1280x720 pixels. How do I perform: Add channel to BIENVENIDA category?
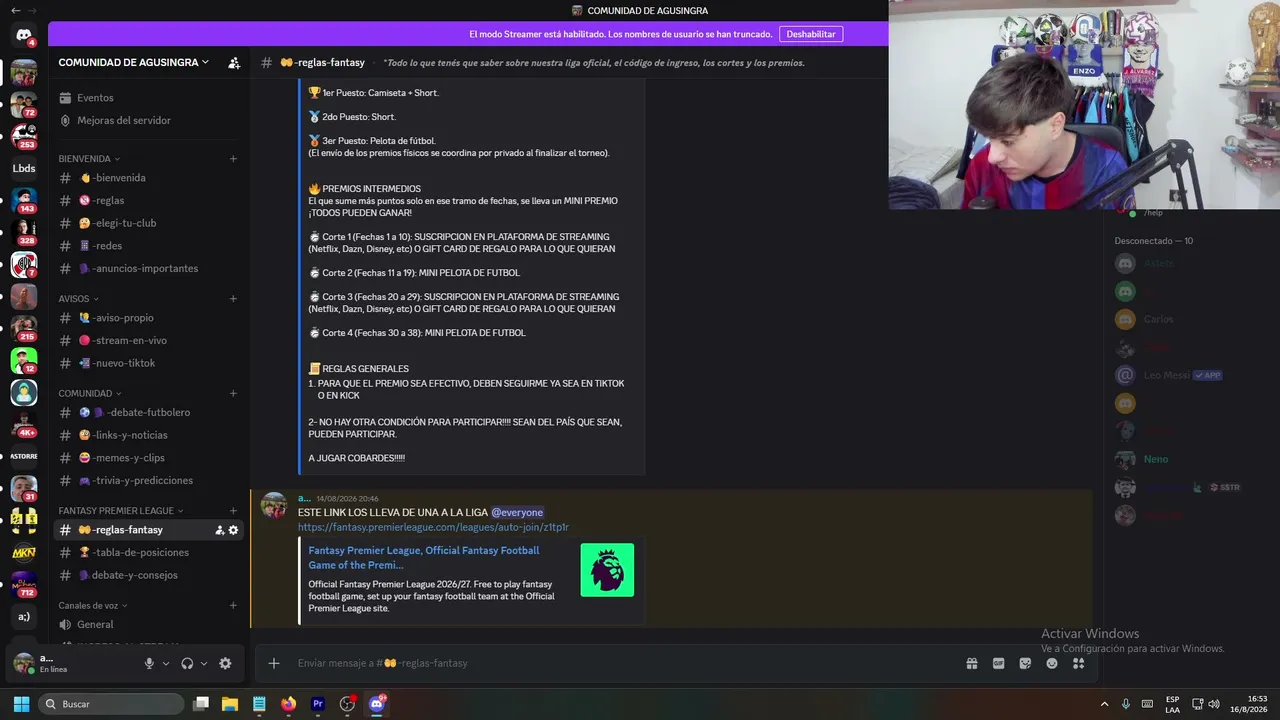(x=233, y=159)
